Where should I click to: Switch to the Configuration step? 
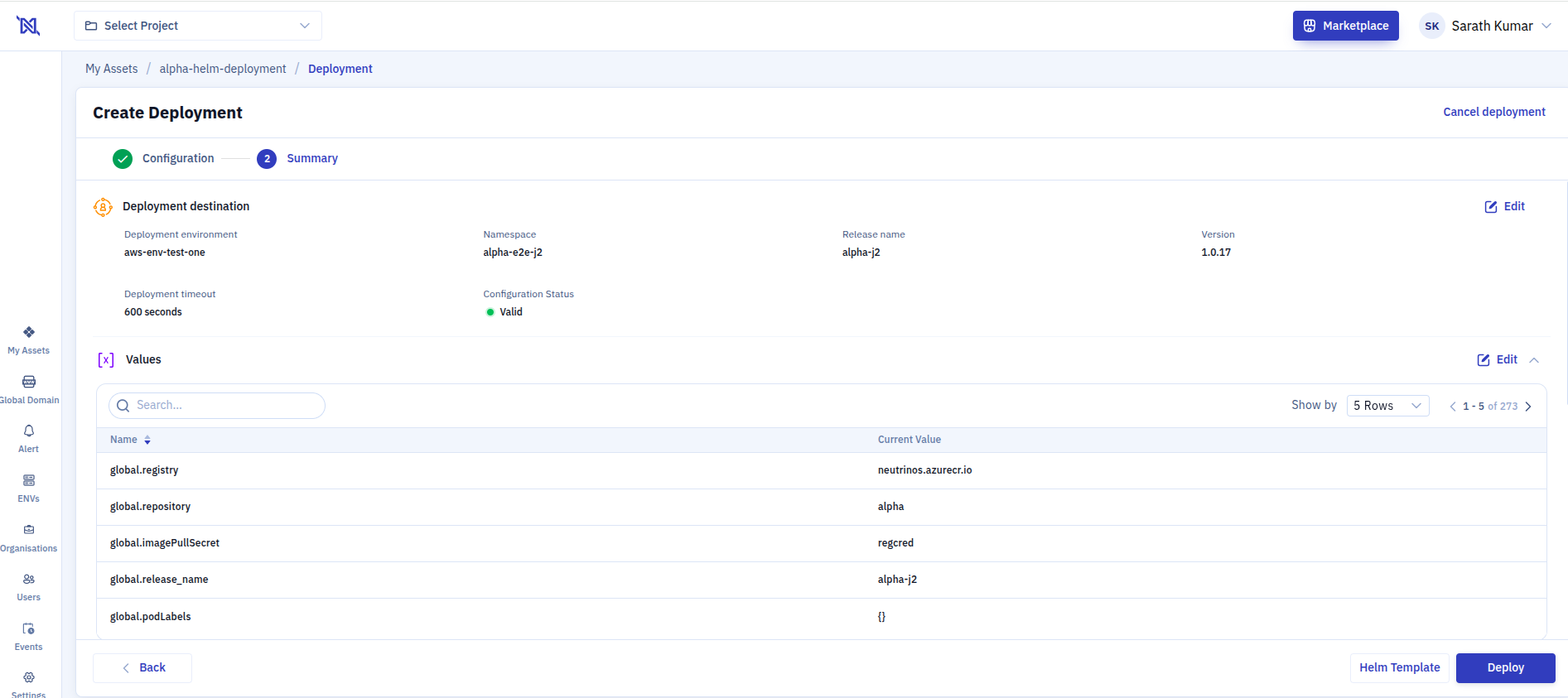[178, 158]
